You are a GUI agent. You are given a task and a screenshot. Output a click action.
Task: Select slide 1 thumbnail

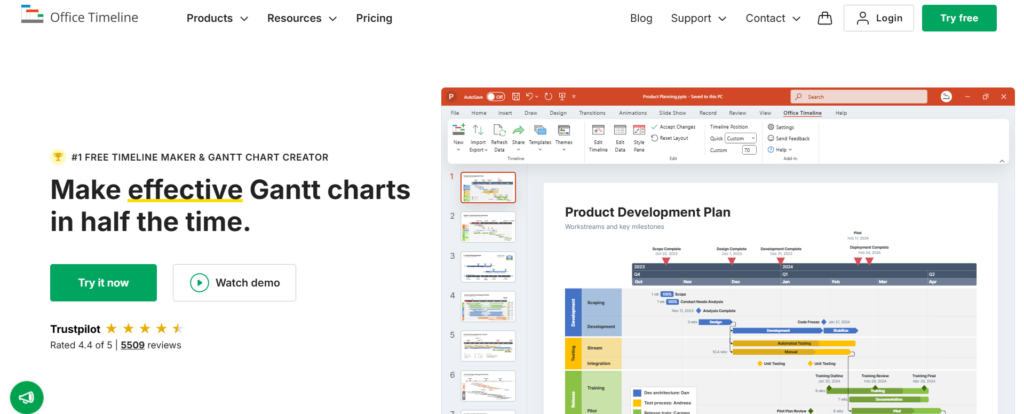488,187
